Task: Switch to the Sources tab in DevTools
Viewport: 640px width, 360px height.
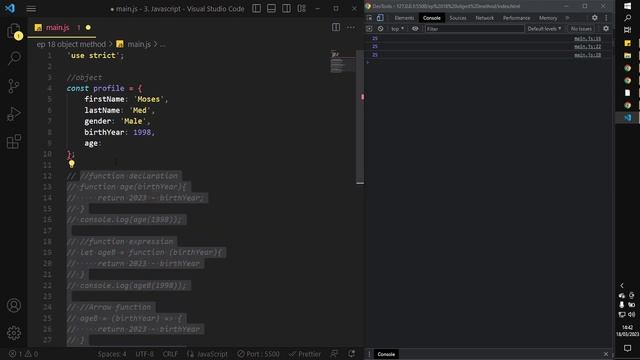Action: pyautogui.click(x=458, y=18)
